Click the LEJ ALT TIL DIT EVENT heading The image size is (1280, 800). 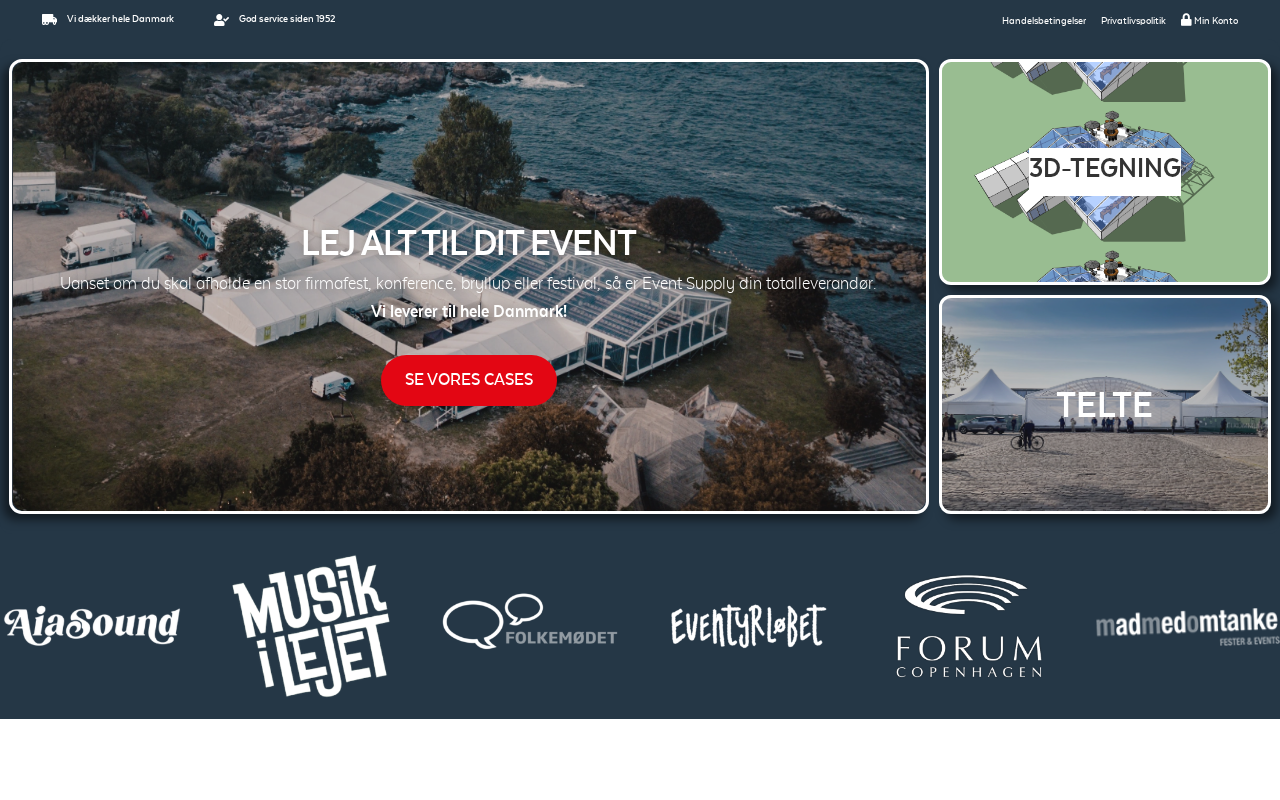pos(469,243)
